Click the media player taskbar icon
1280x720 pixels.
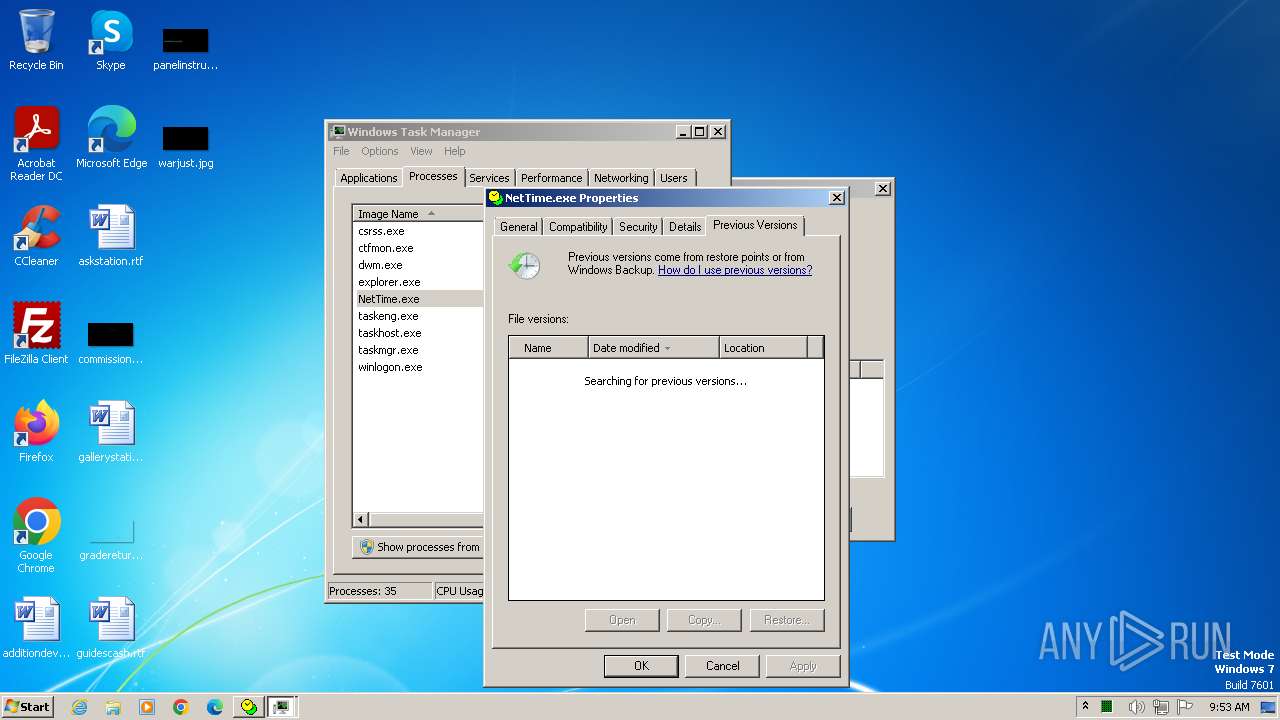click(147, 707)
